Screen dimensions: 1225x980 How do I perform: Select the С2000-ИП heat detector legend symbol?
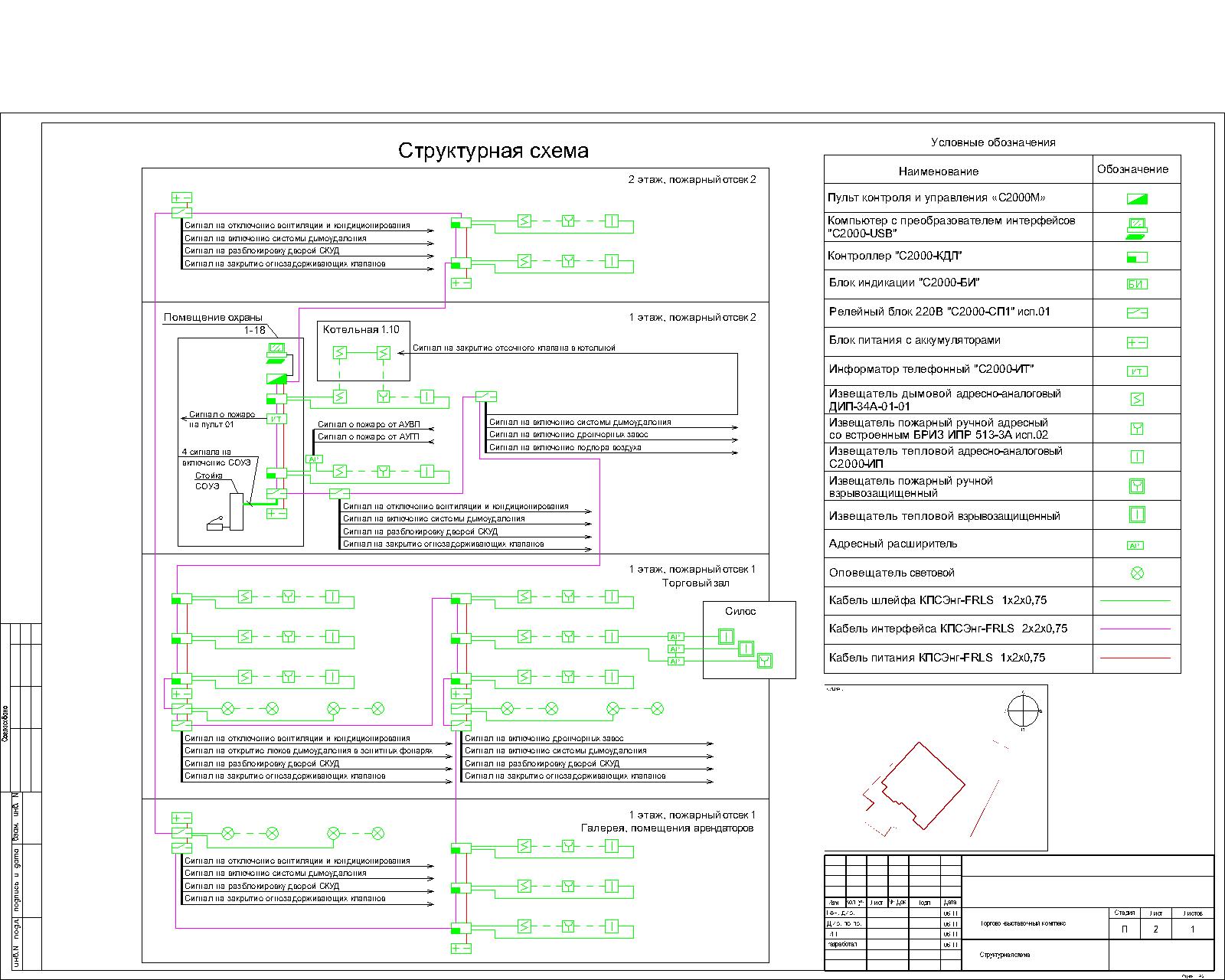tap(1137, 457)
